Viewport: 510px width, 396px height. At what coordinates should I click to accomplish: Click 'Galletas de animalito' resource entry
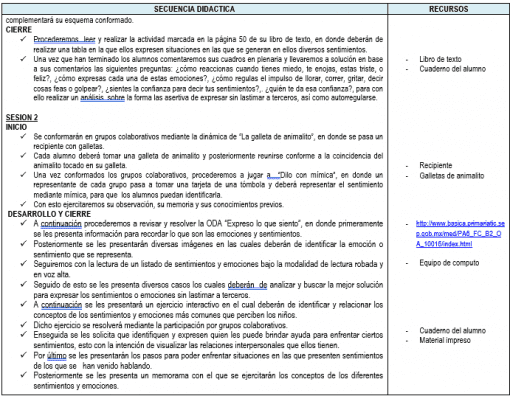(451, 176)
